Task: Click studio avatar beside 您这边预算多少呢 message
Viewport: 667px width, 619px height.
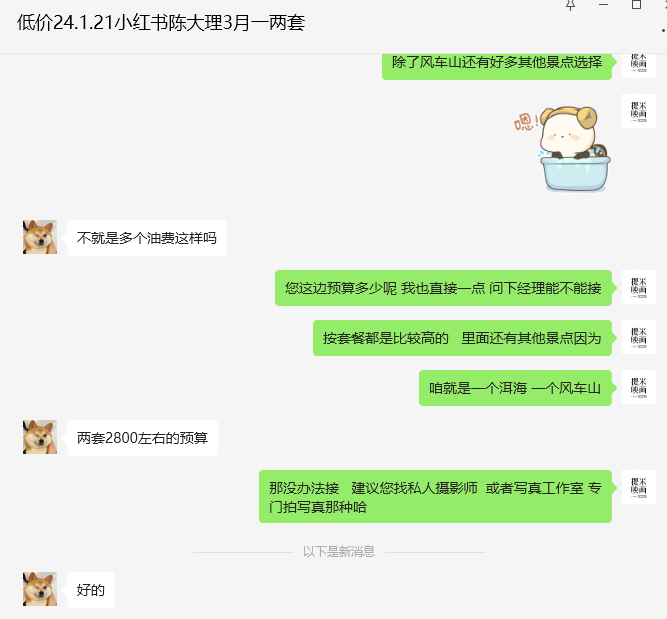Action: coord(638,287)
